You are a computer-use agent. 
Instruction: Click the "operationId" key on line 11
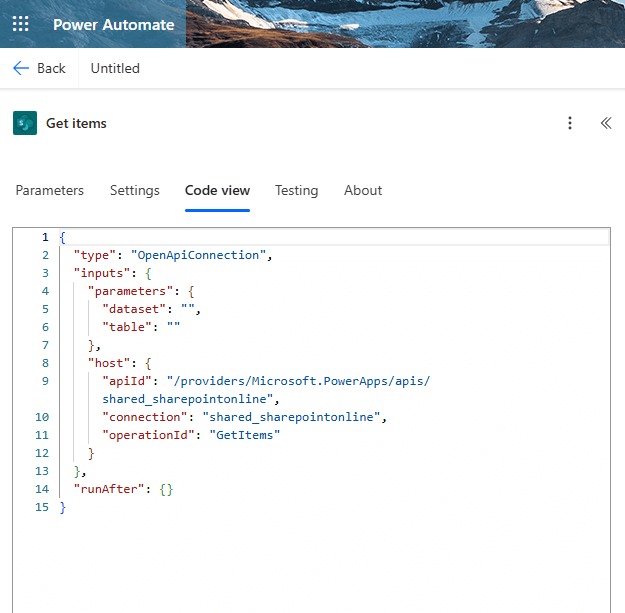click(x=148, y=435)
